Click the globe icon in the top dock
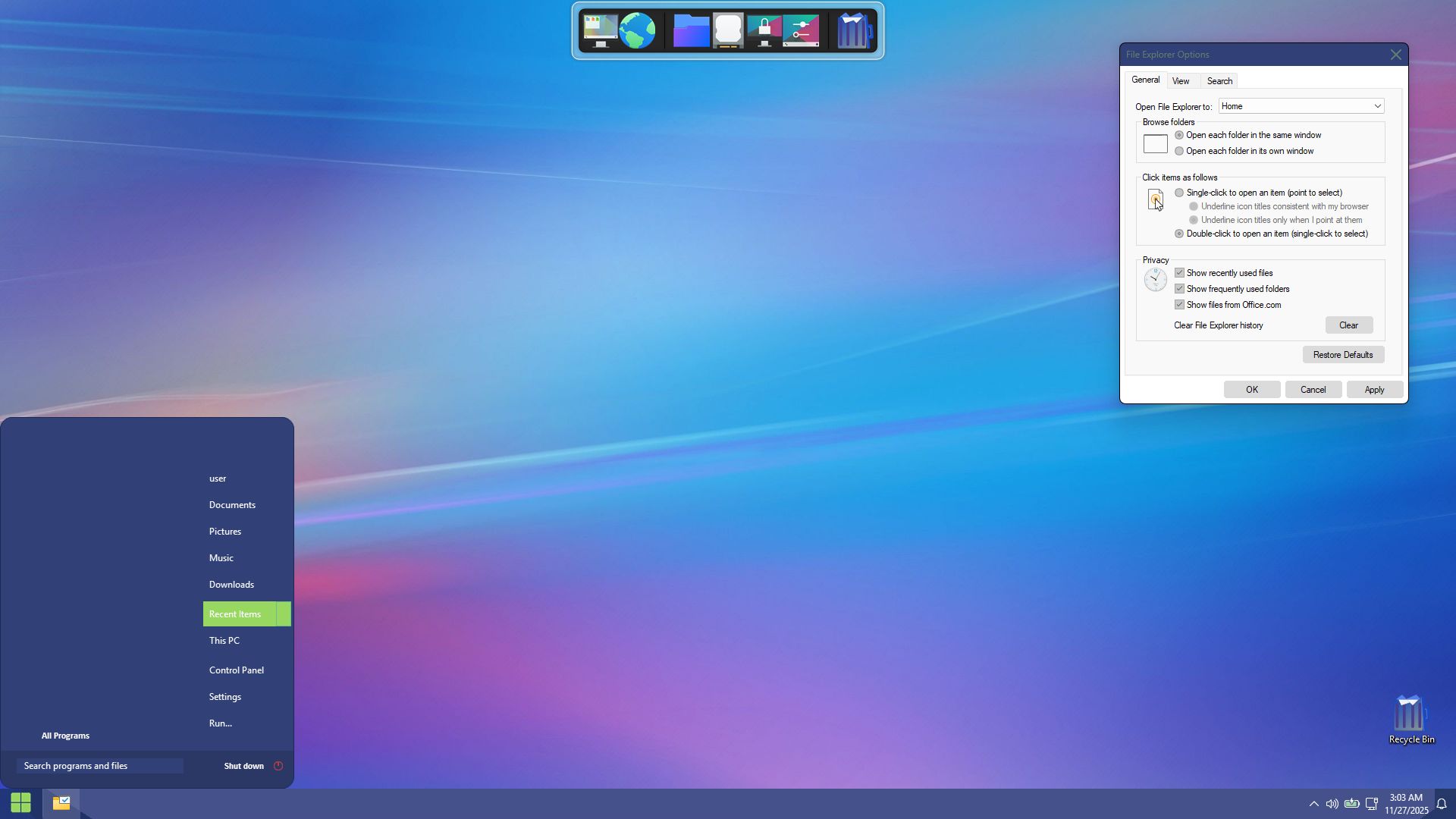This screenshot has height=819, width=1456. [637, 31]
